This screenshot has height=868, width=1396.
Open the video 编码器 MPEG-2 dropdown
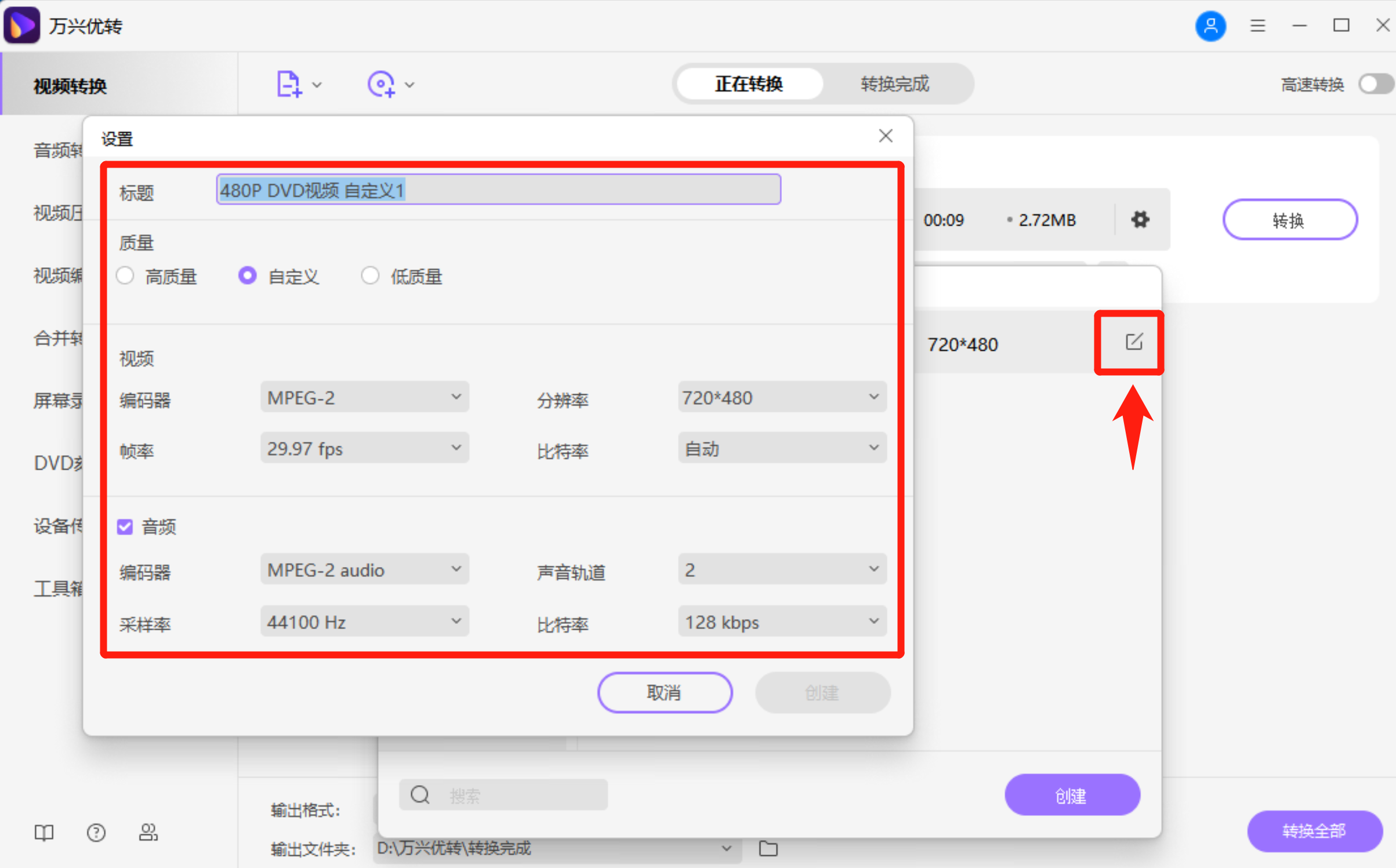click(364, 397)
